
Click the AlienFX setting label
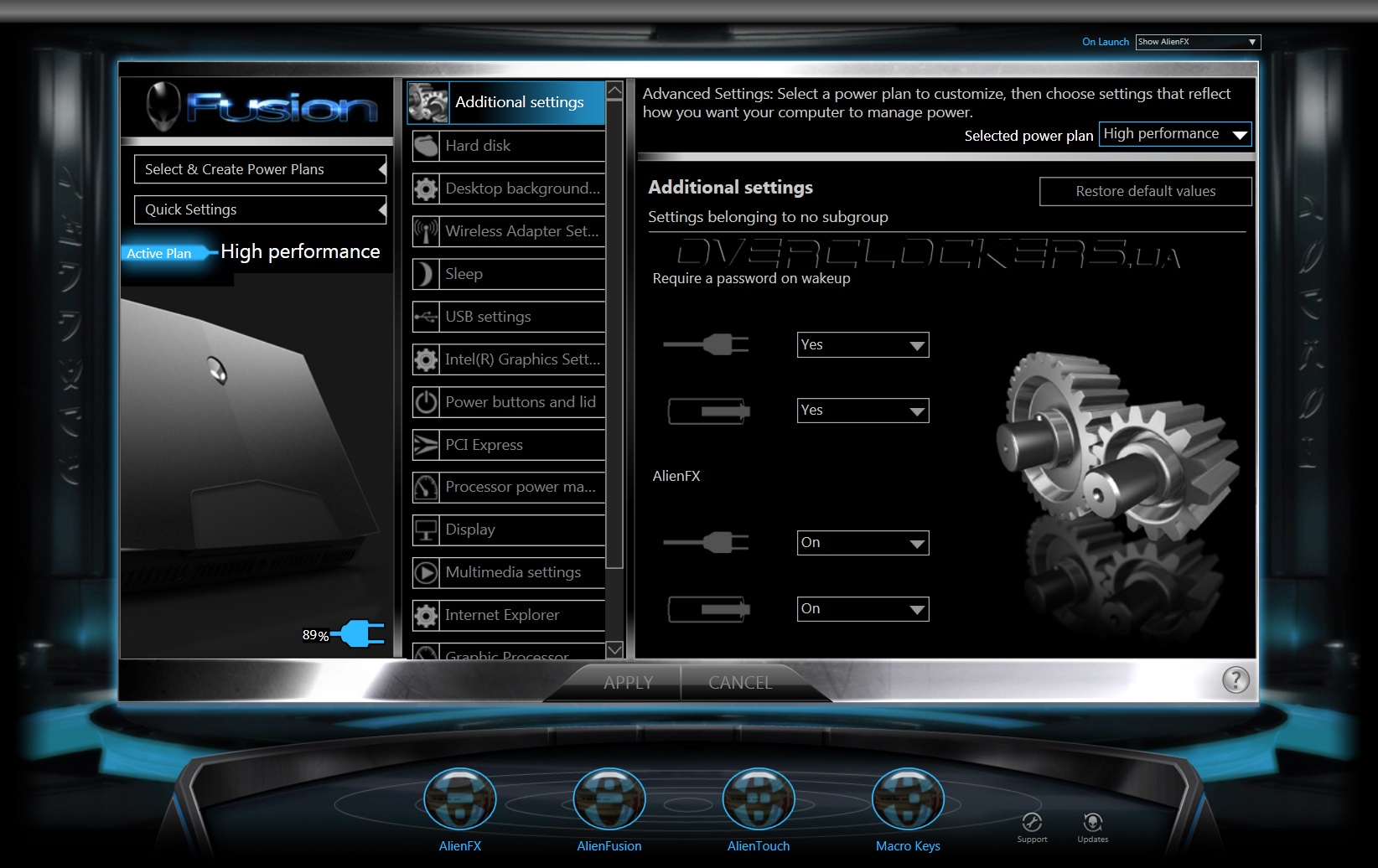[676, 476]
